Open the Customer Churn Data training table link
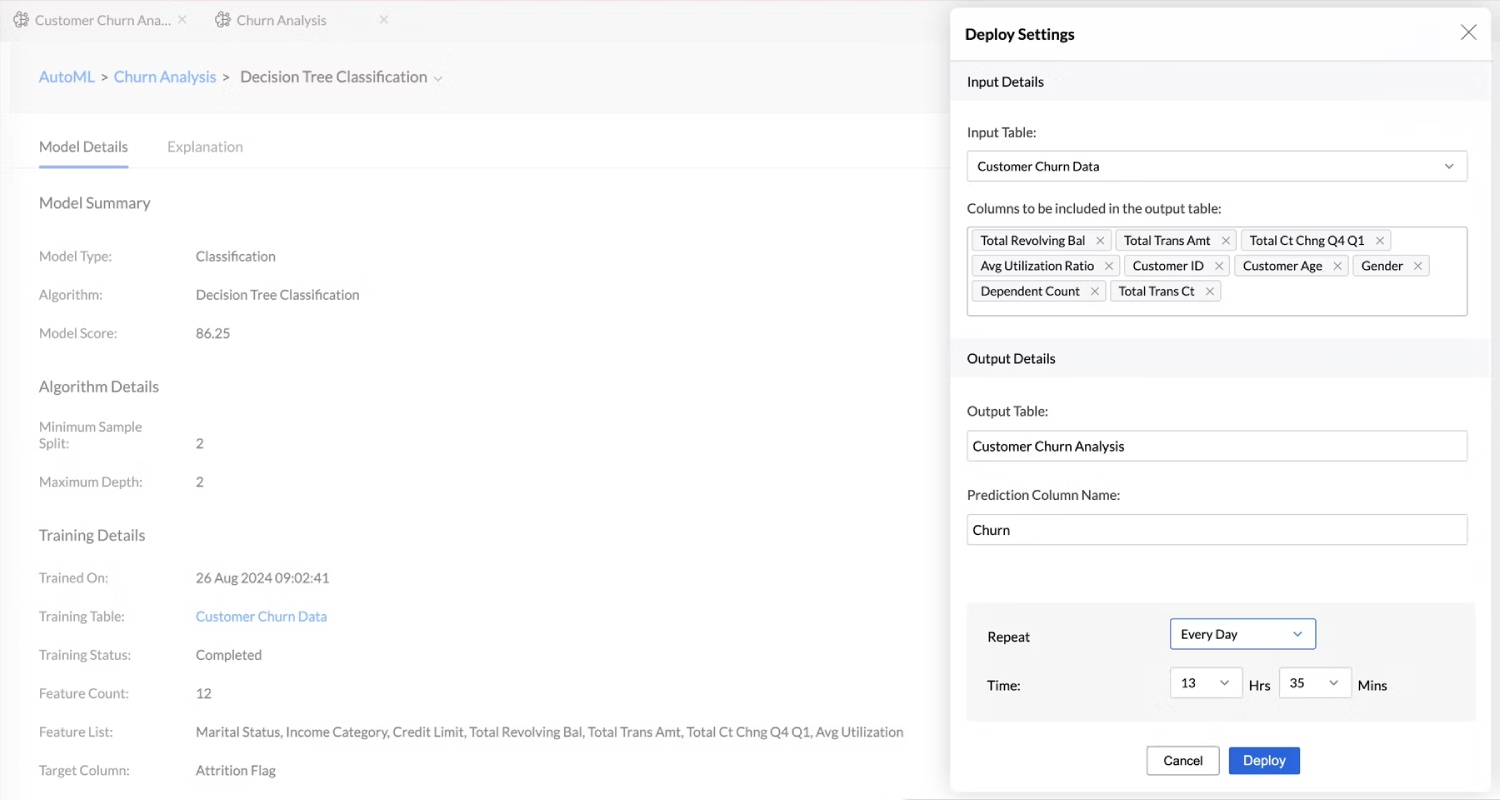The height and width of the screenshot is (800, 1500). click(261, 616)
